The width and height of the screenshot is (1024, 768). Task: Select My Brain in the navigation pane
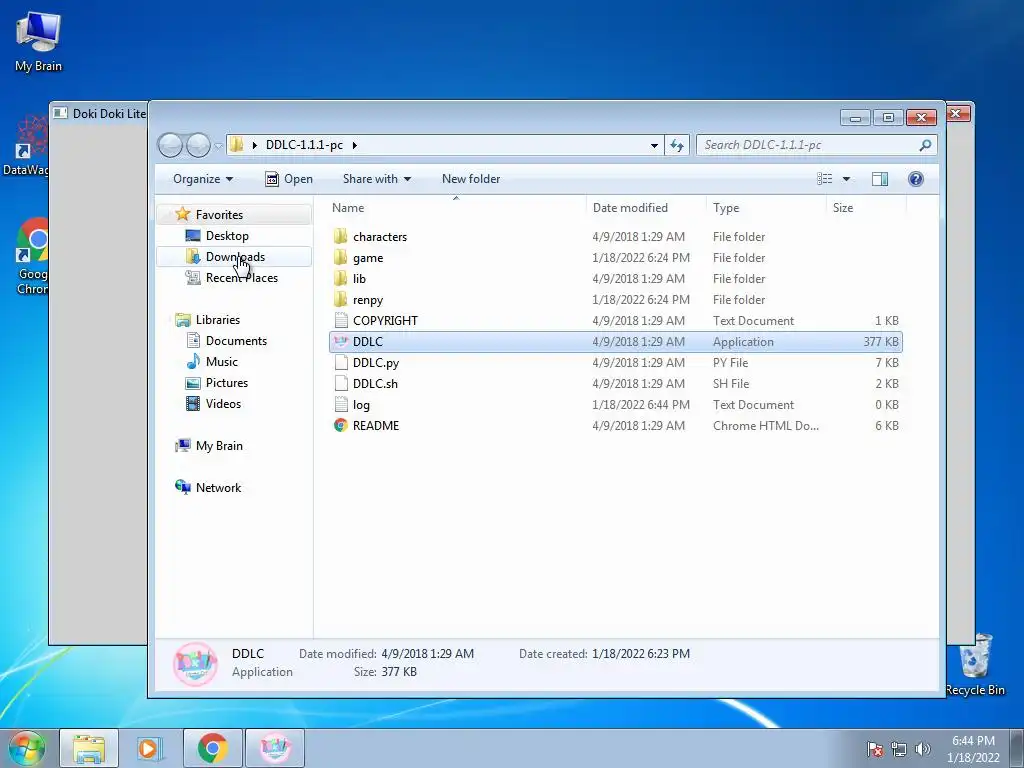point(219,445)
